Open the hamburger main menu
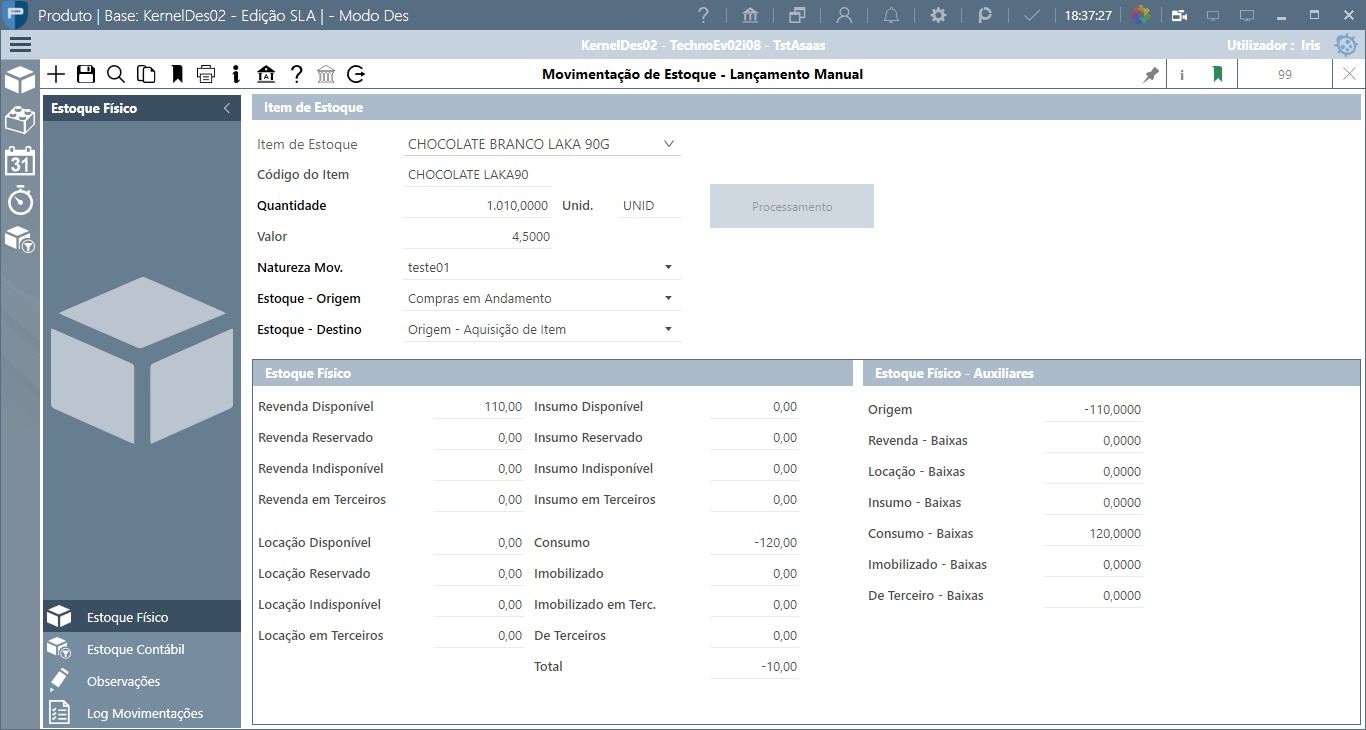This screenshot has height=730, width=1366. coord(20,44)
